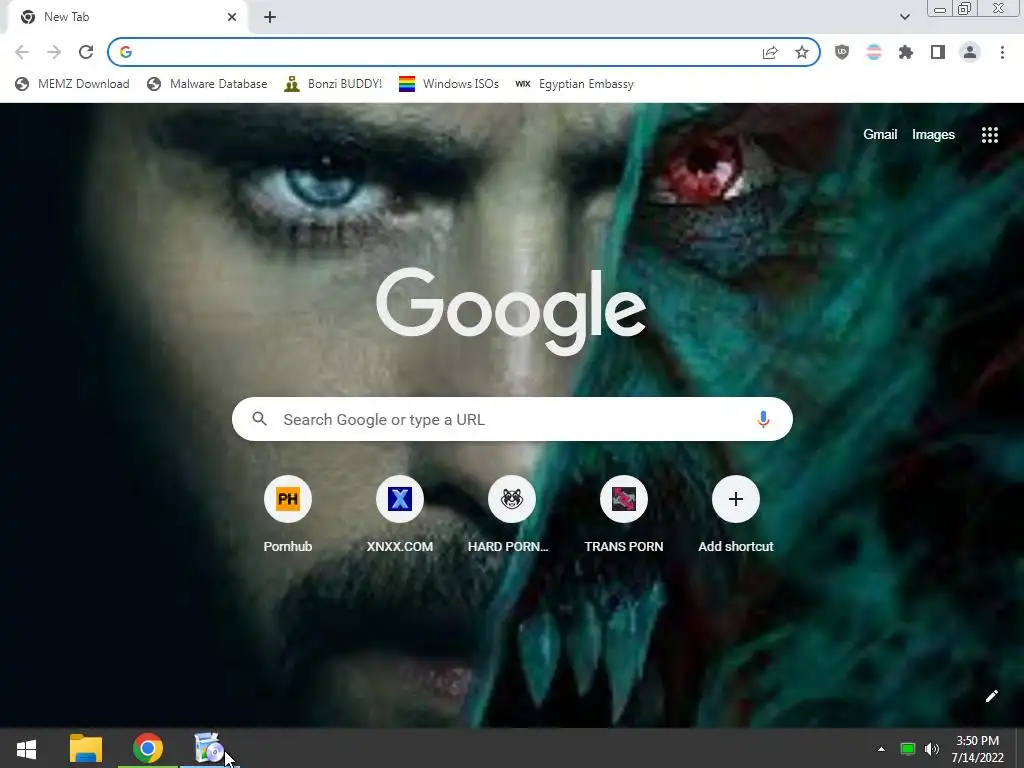The height and width of the screenshot is (768, 1024).
Task: Open the Malware Database bookmark
Action: point(207,84)
